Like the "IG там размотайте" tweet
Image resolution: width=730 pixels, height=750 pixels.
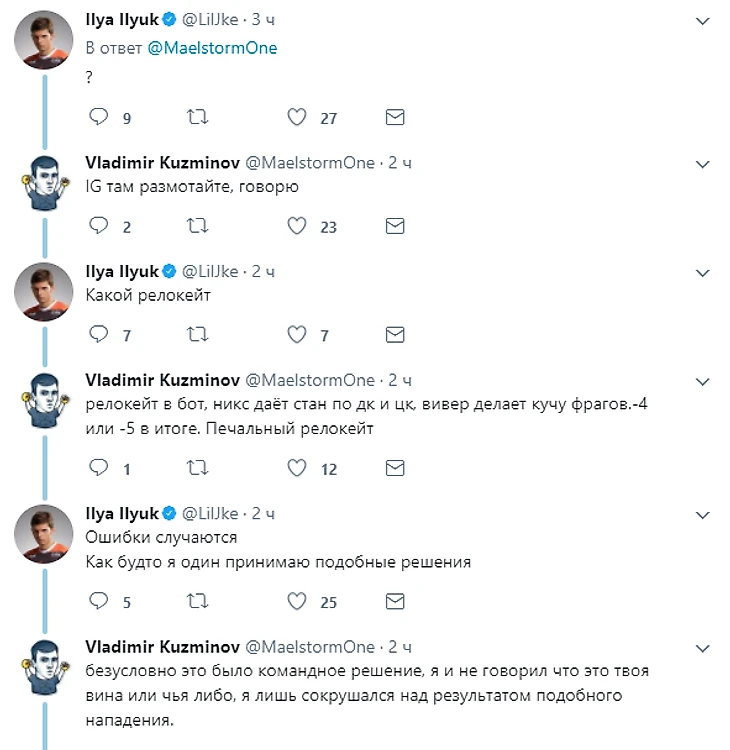297,226
